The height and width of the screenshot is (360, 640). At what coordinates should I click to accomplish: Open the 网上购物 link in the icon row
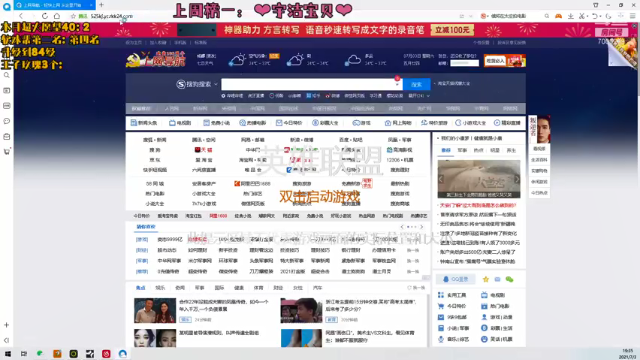398,123
